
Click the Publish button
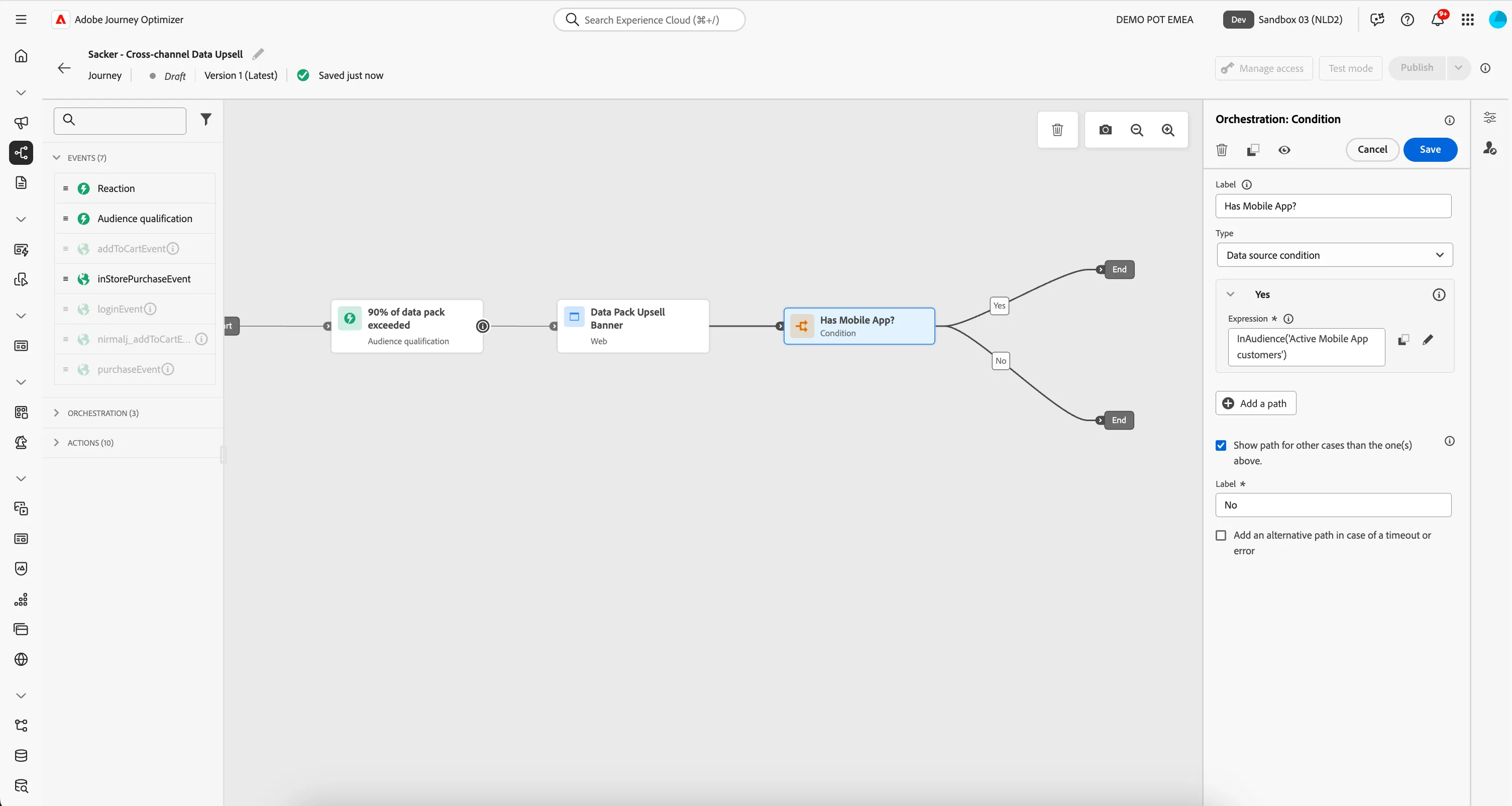[1417, 67]
